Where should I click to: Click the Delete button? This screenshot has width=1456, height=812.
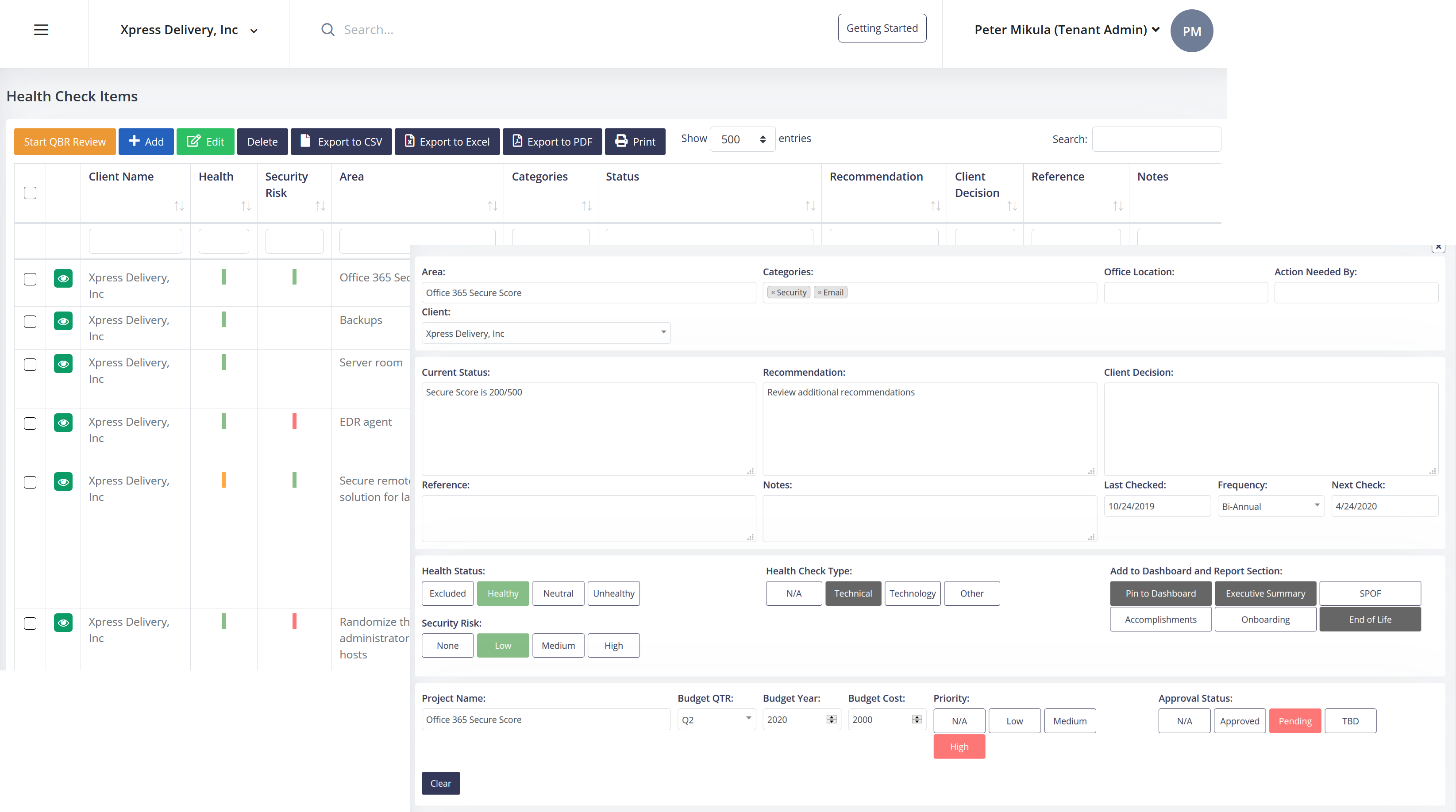point(262,141)
